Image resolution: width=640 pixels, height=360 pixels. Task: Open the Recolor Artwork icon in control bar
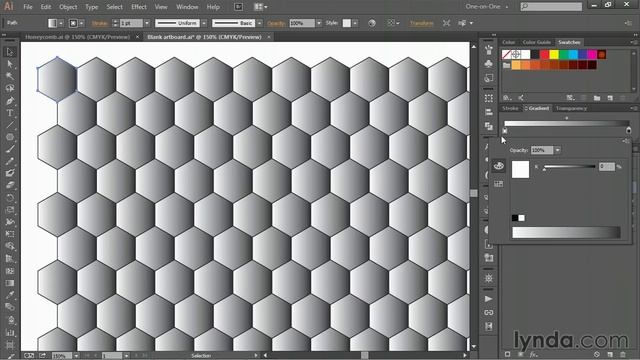point(371,23)
